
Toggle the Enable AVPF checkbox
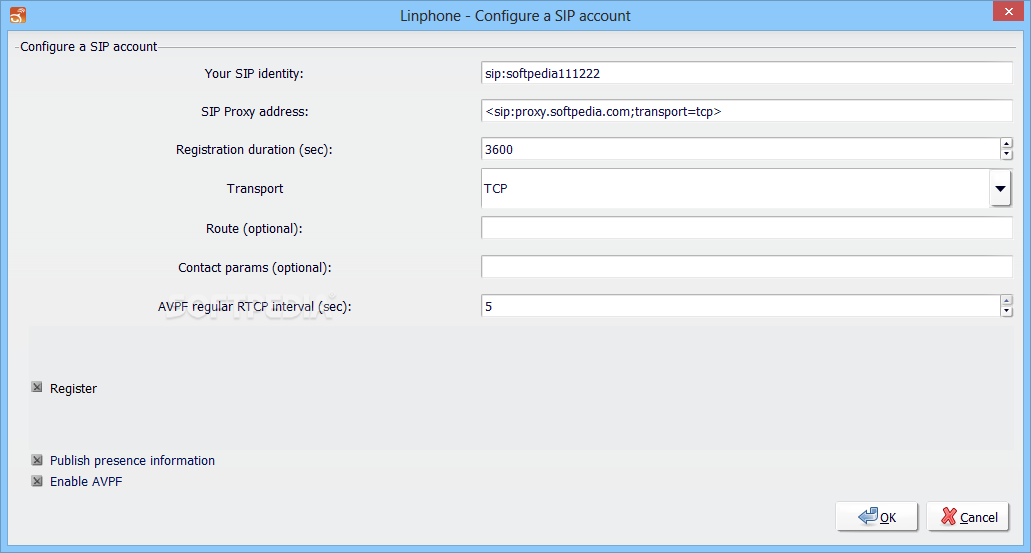tap(37, 481)
